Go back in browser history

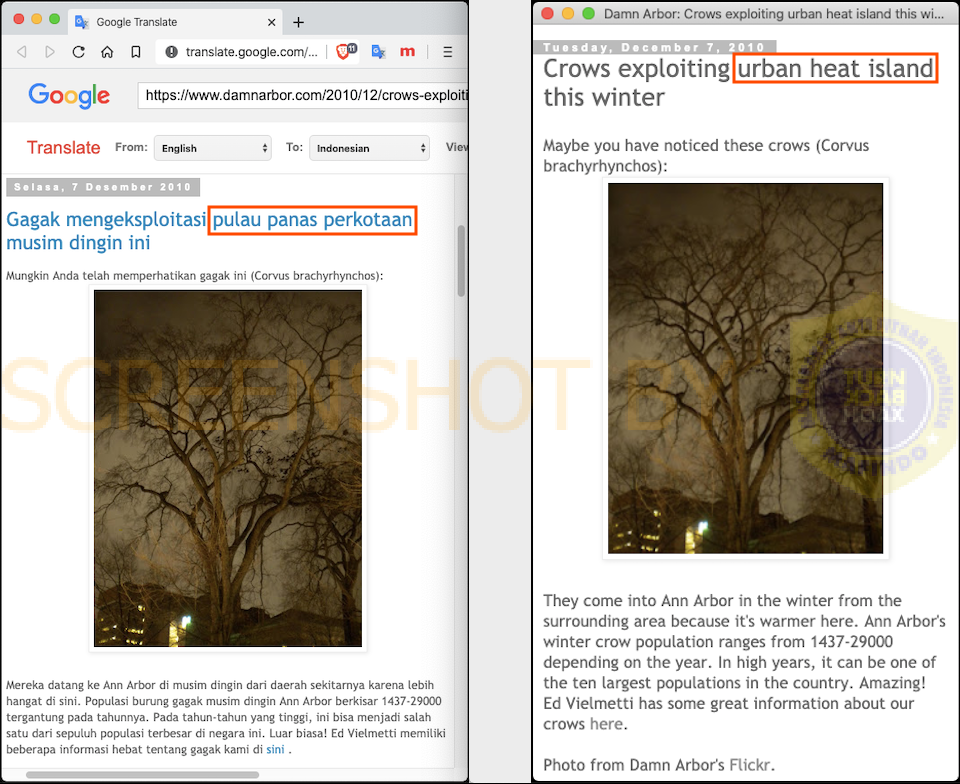click(x=21, y=52)
